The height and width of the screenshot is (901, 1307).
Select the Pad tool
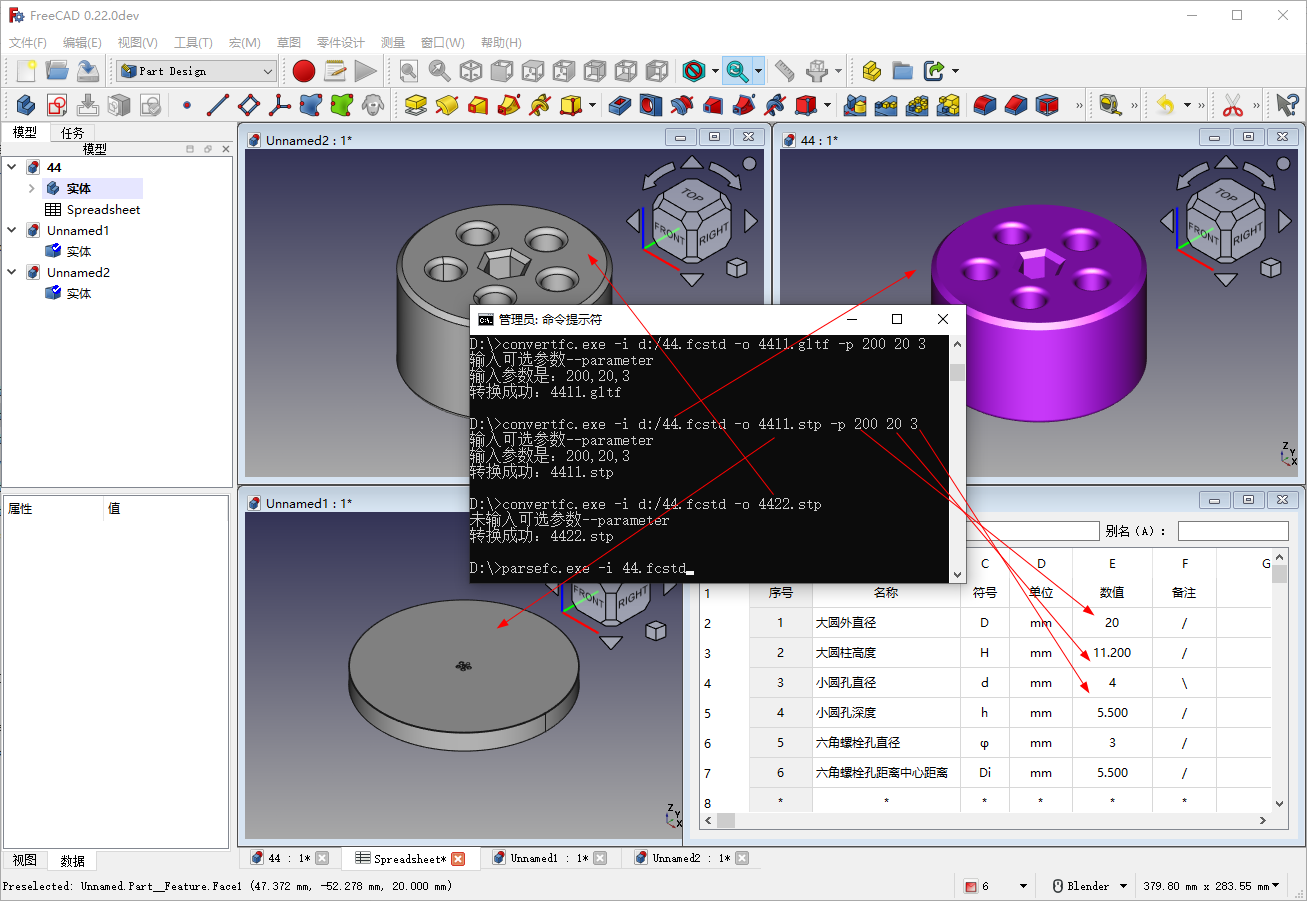coord(415,104)
